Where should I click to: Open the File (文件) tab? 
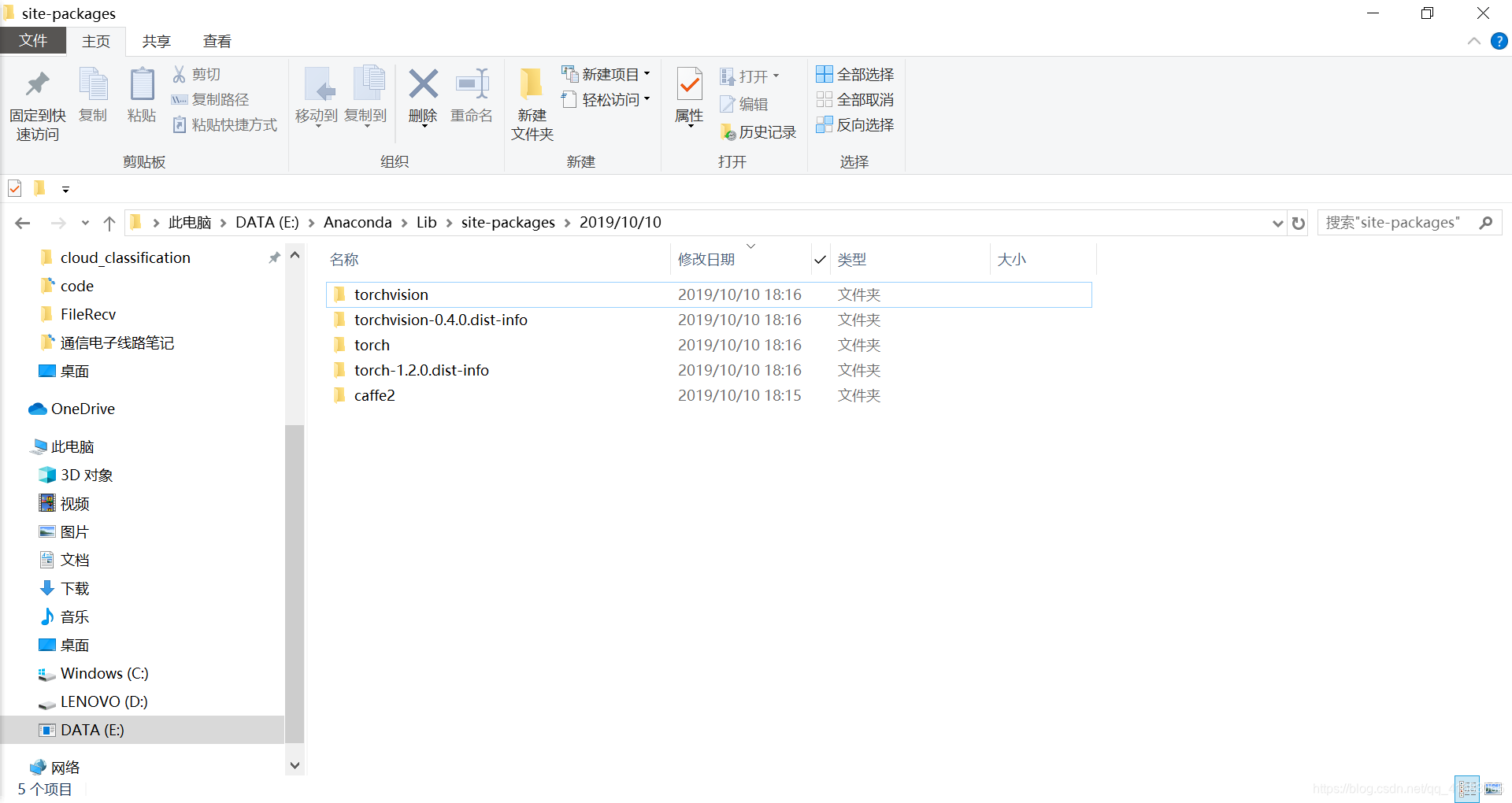33,41
